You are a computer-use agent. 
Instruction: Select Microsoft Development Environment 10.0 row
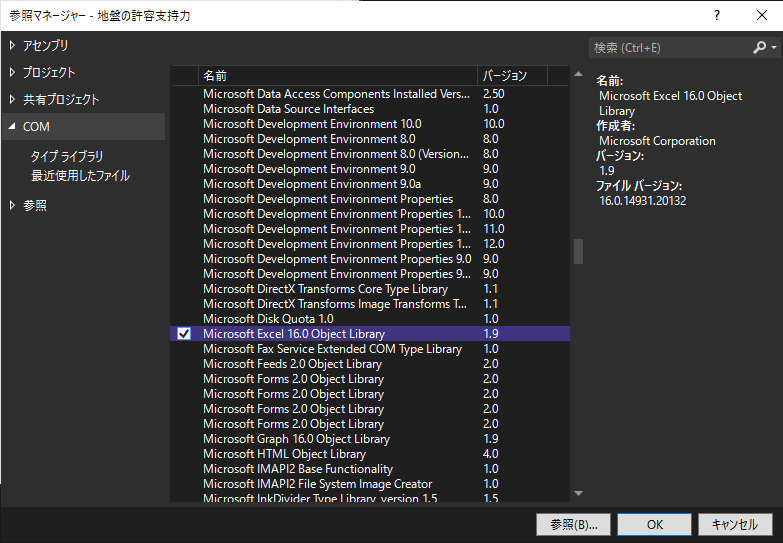click(x=370, y=123)
